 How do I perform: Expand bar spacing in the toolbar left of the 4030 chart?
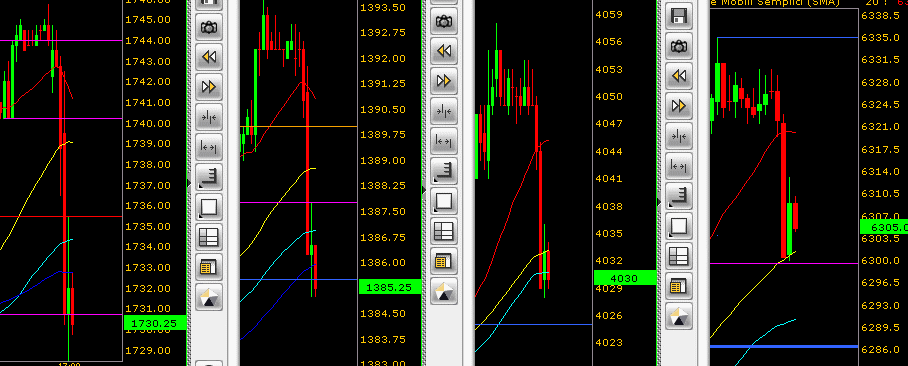444,141
